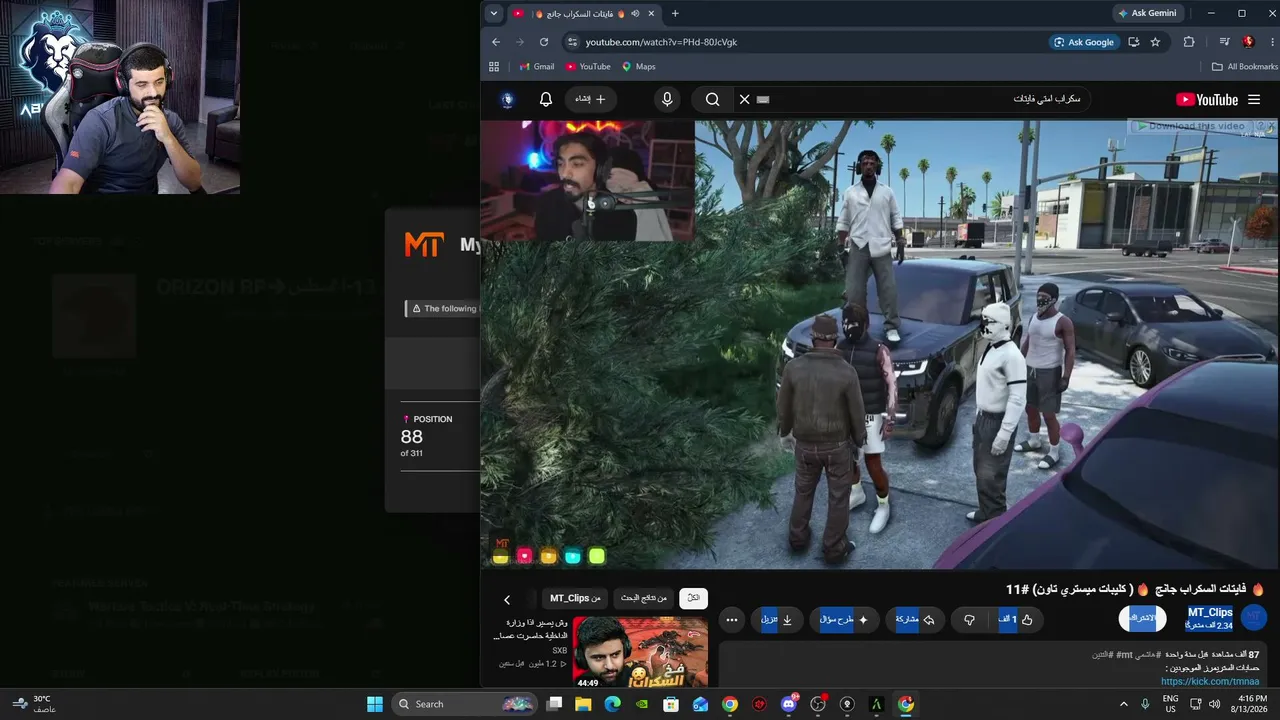Open the apps grid in bookmarks bar

(x=494, y=67)
